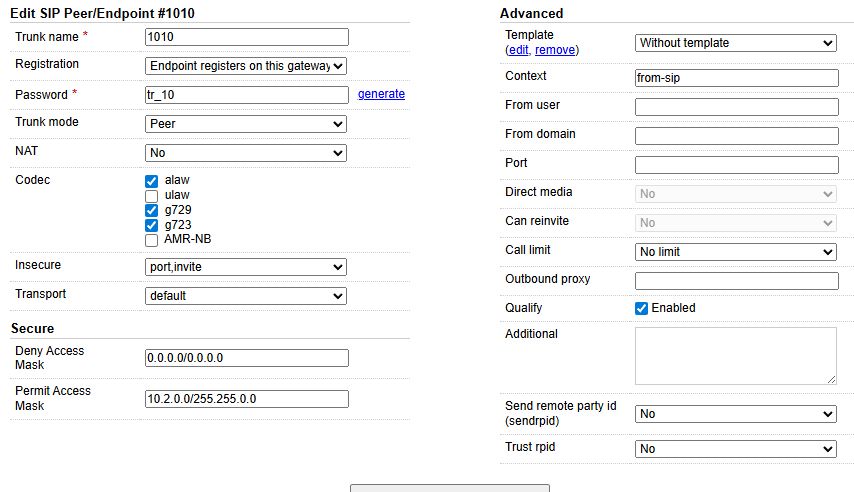Click the generate password link
The height and width of the screenshot is (492, 854).
click(381, 94)
